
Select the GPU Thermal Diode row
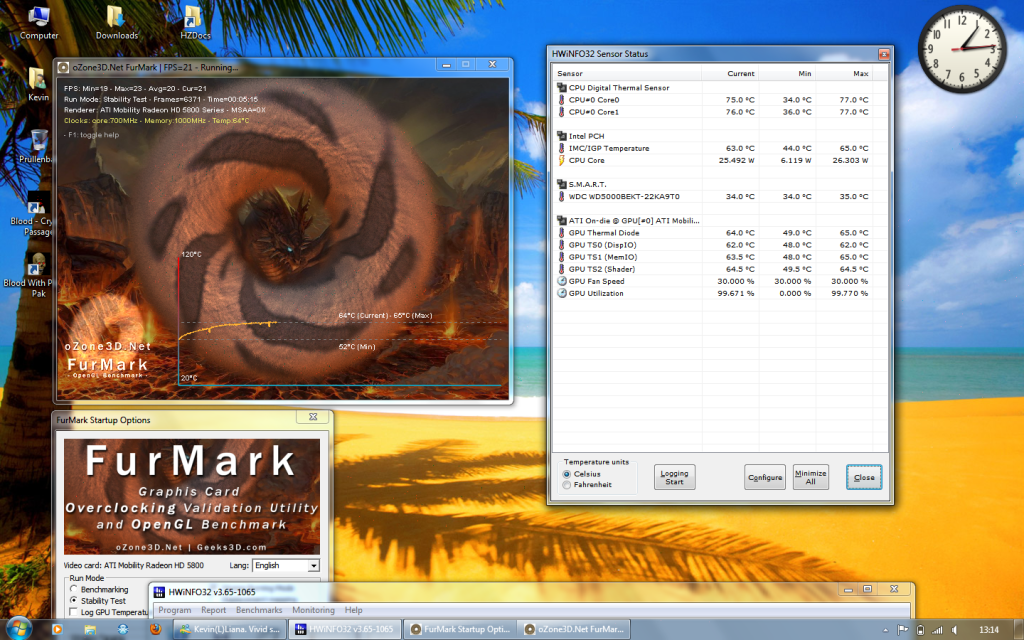tap(721, 232)
